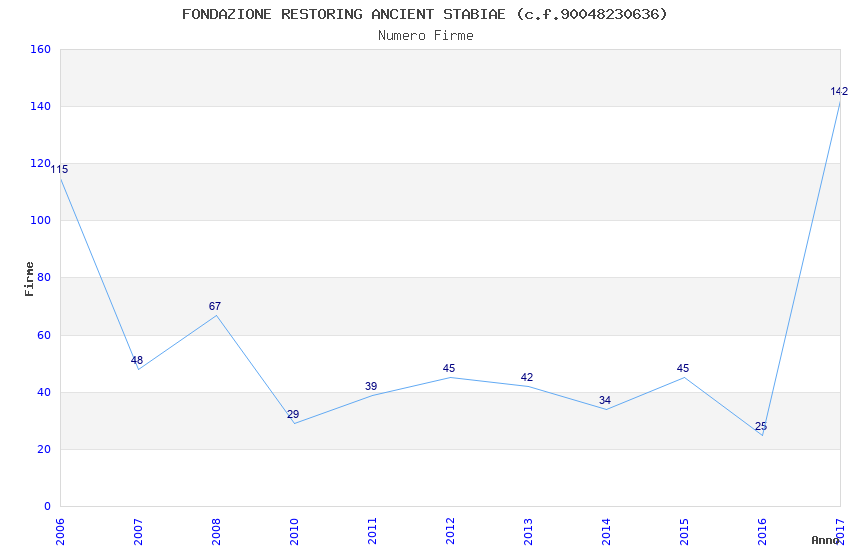850x550 pixels.
Task: Click the data label 142 for 2017
Action: (839, 92)
